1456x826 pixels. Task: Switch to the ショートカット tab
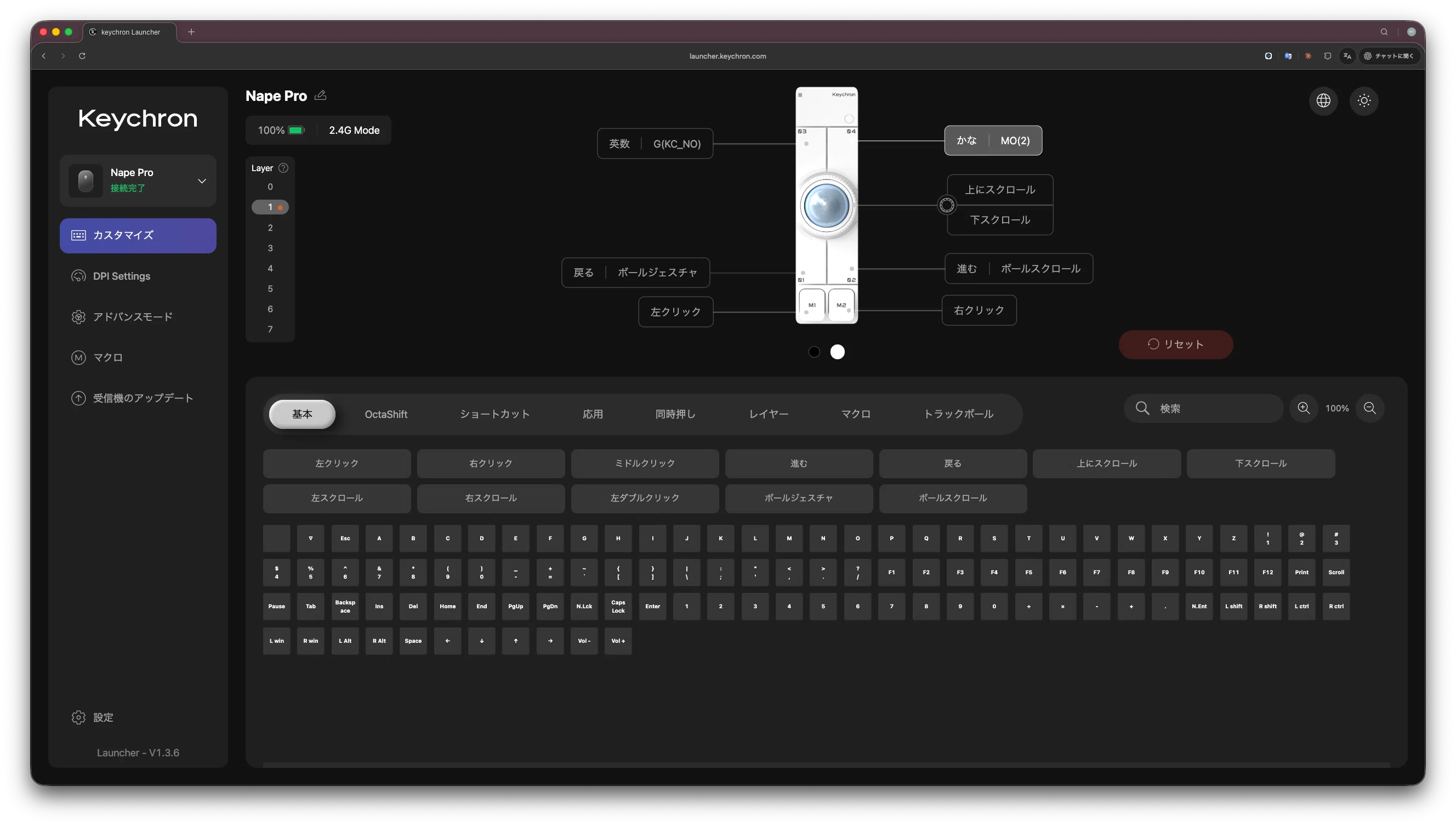pyautogui.click(x=494, y=414)
